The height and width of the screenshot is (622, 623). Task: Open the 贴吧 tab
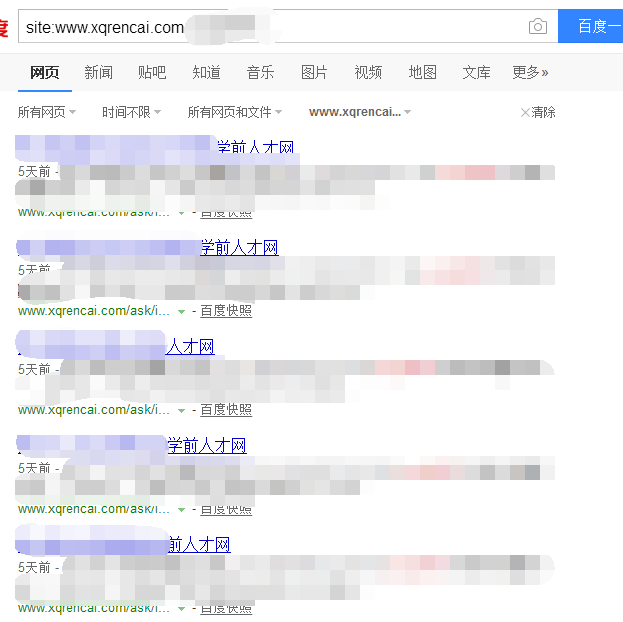click(152, 72)
